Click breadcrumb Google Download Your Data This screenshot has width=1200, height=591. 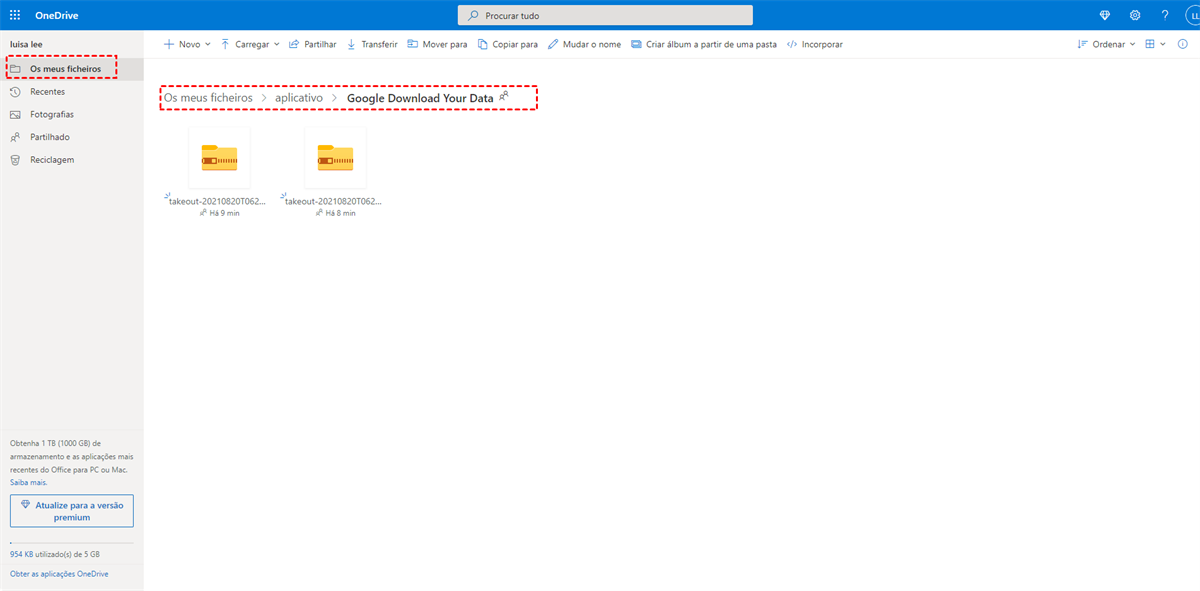pyautogui.click(x=420, y=98)
